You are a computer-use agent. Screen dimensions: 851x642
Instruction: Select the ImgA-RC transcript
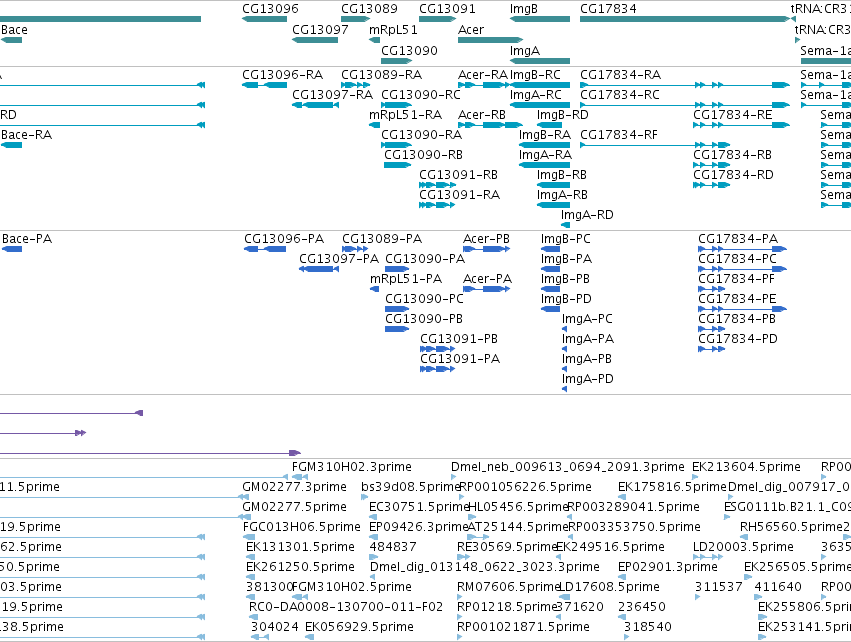[536, 94]
